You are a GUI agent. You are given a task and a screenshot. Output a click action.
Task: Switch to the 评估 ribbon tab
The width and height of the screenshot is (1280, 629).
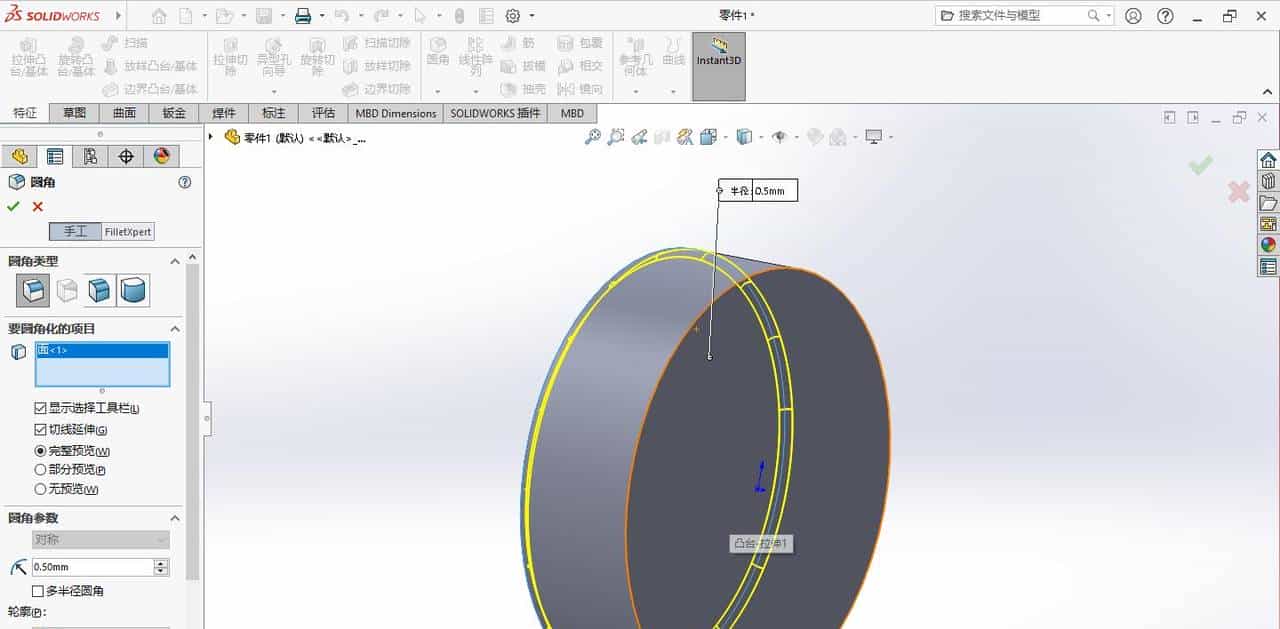(x=322, y=113)
